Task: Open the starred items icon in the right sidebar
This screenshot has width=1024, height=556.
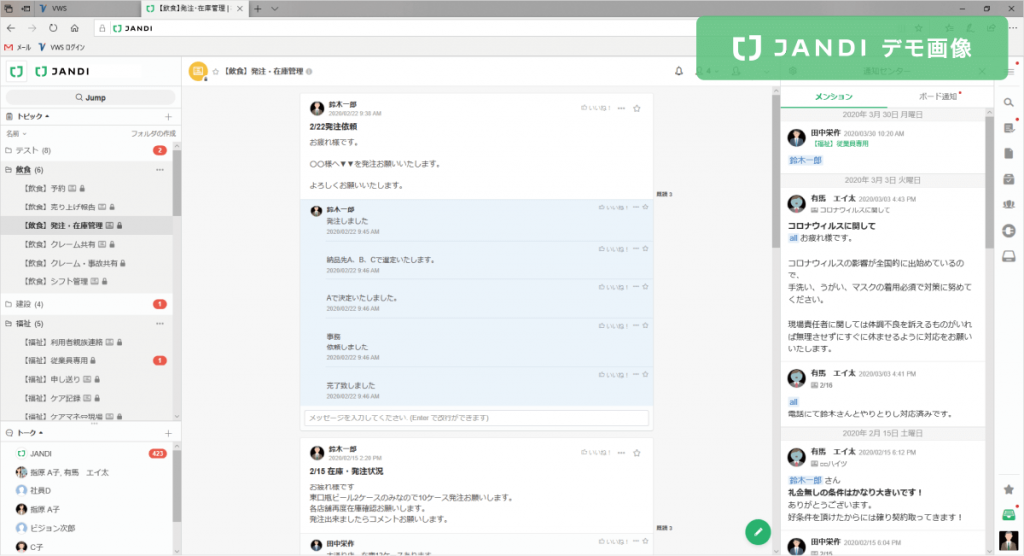Action: 1009,489
